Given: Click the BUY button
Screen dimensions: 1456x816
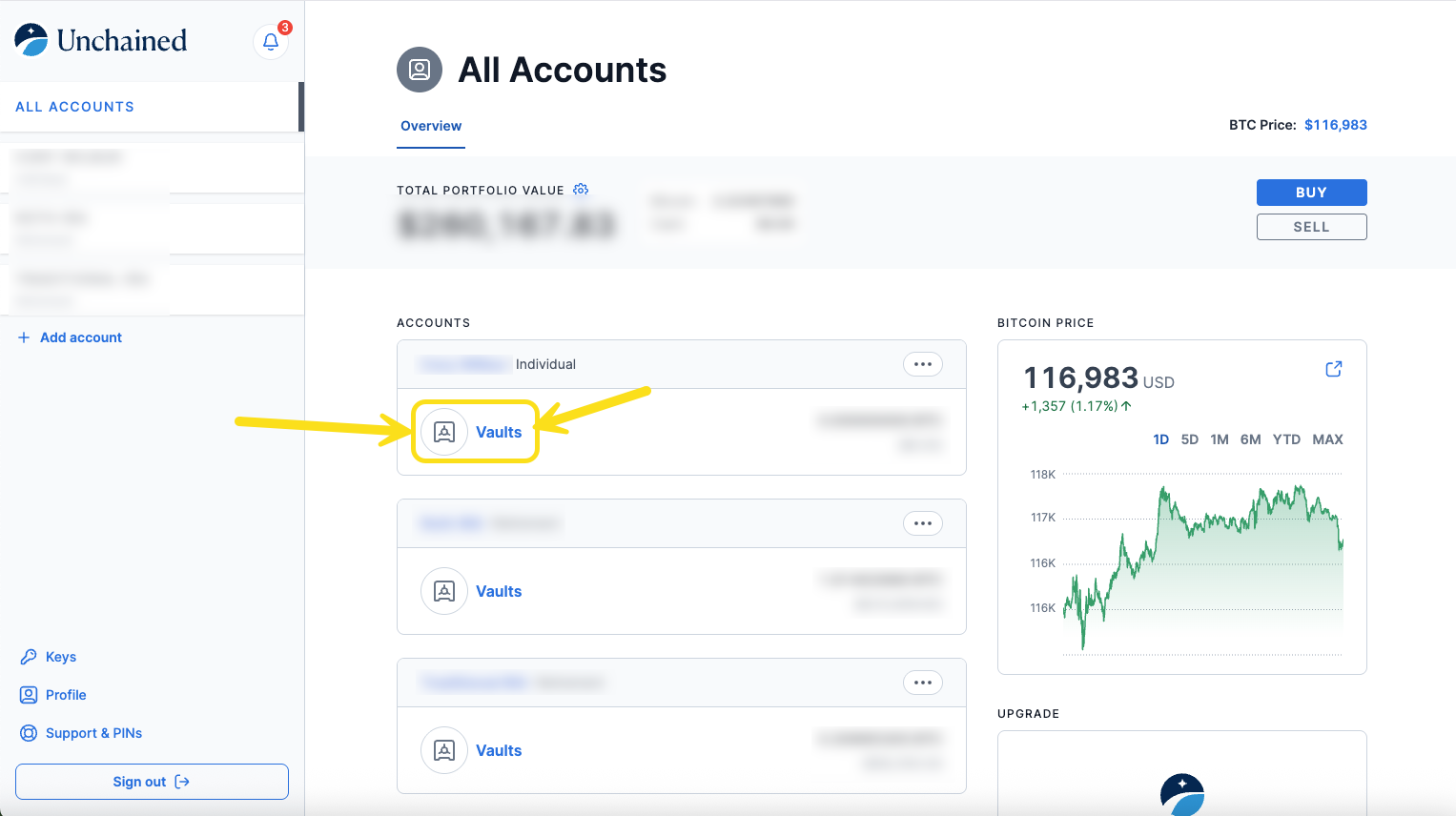Looking at the screenshot, I should 1311,193.
